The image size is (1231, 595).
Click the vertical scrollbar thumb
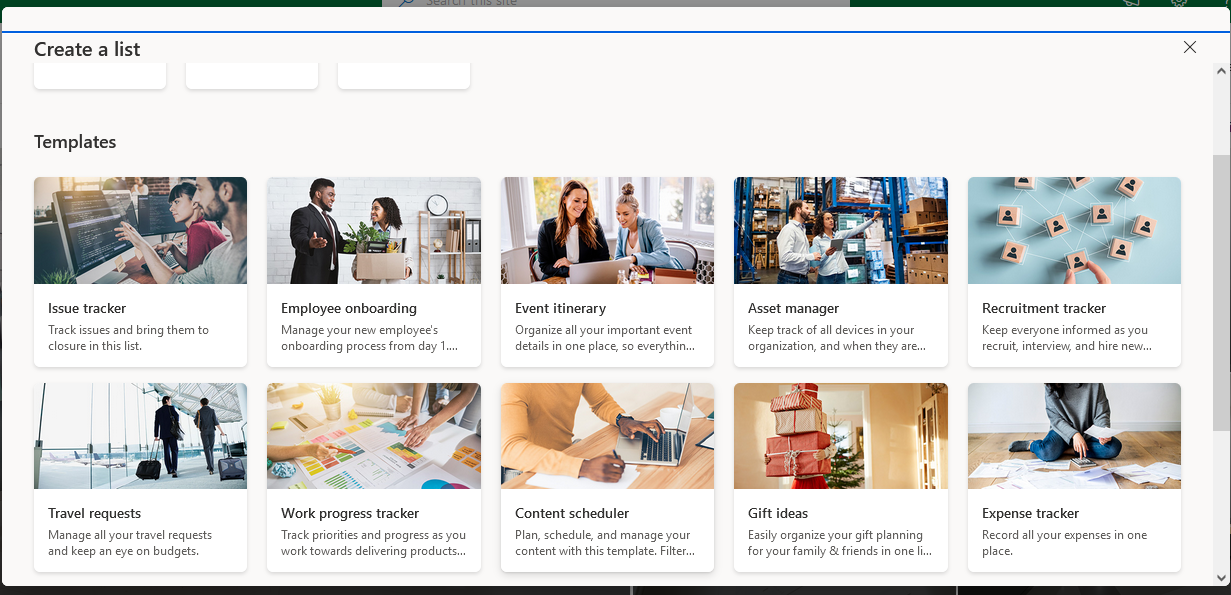(x=1220, y=290)
